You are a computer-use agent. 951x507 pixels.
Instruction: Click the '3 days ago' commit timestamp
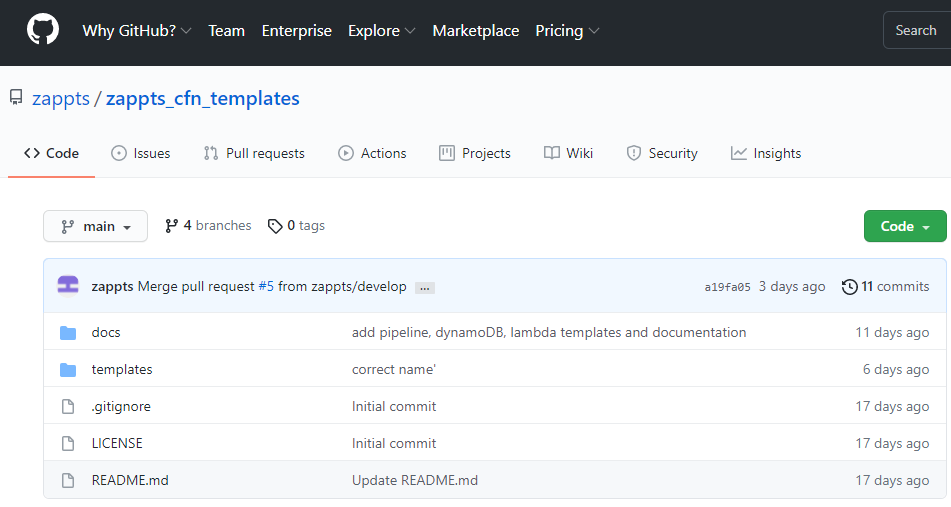click(792, 286)
